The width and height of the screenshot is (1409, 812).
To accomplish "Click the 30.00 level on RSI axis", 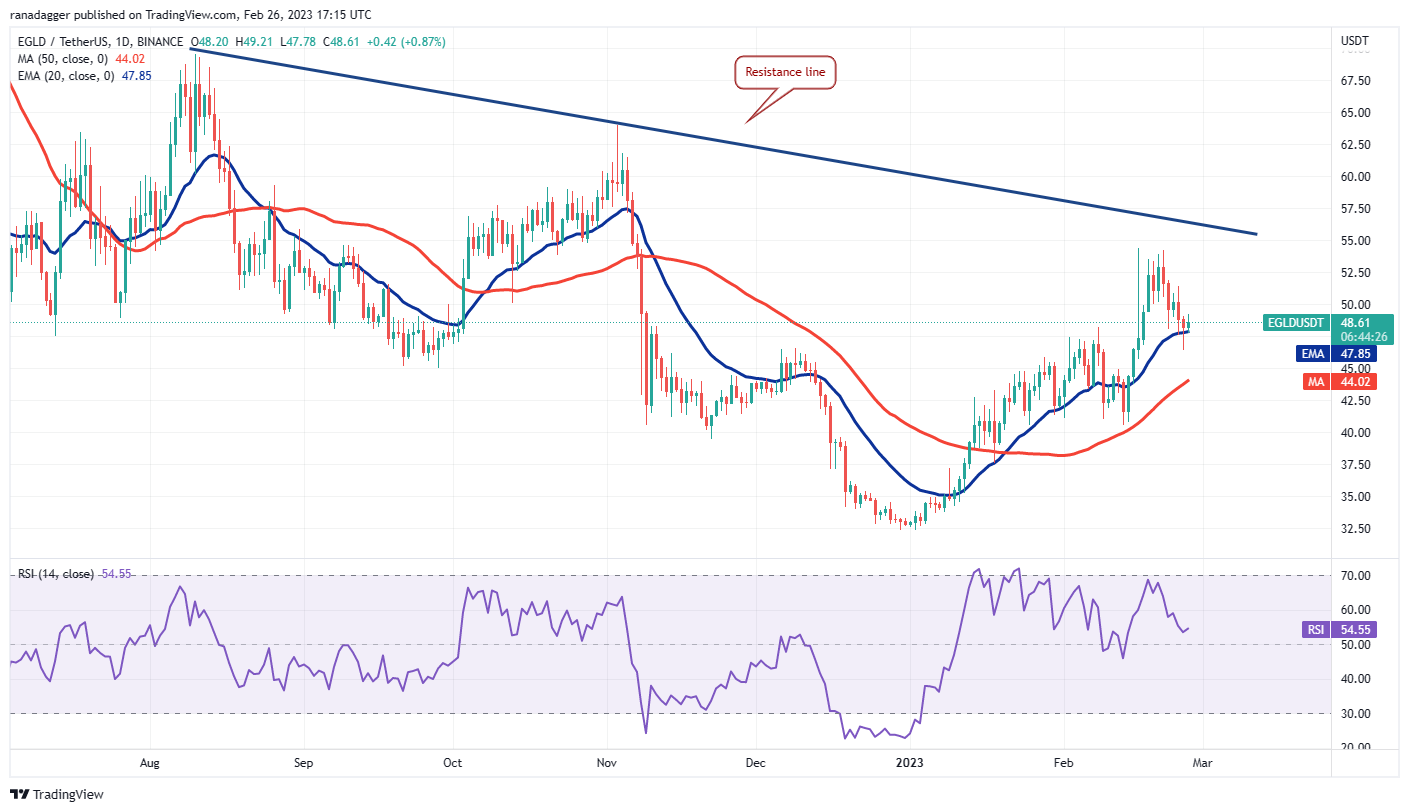I will [1355, 714].
